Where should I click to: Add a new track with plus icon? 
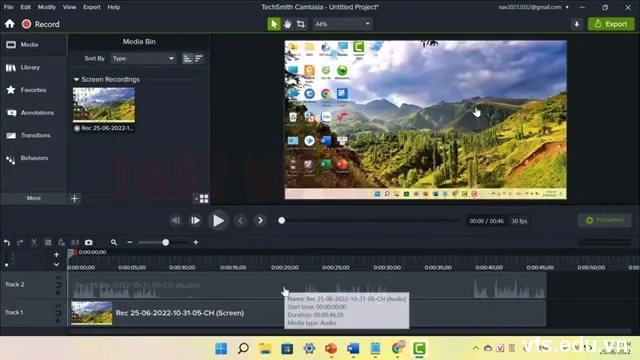[56, 254]
